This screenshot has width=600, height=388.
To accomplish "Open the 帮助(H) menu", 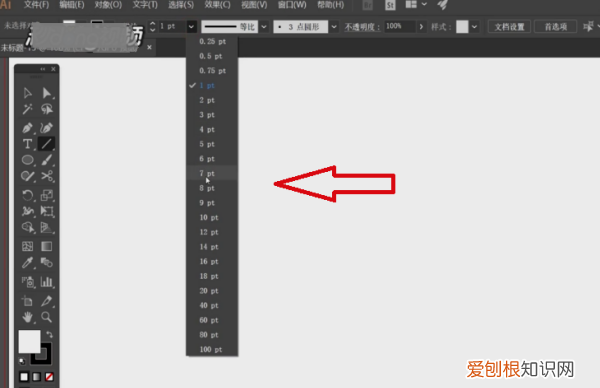I will pos(331,5).
